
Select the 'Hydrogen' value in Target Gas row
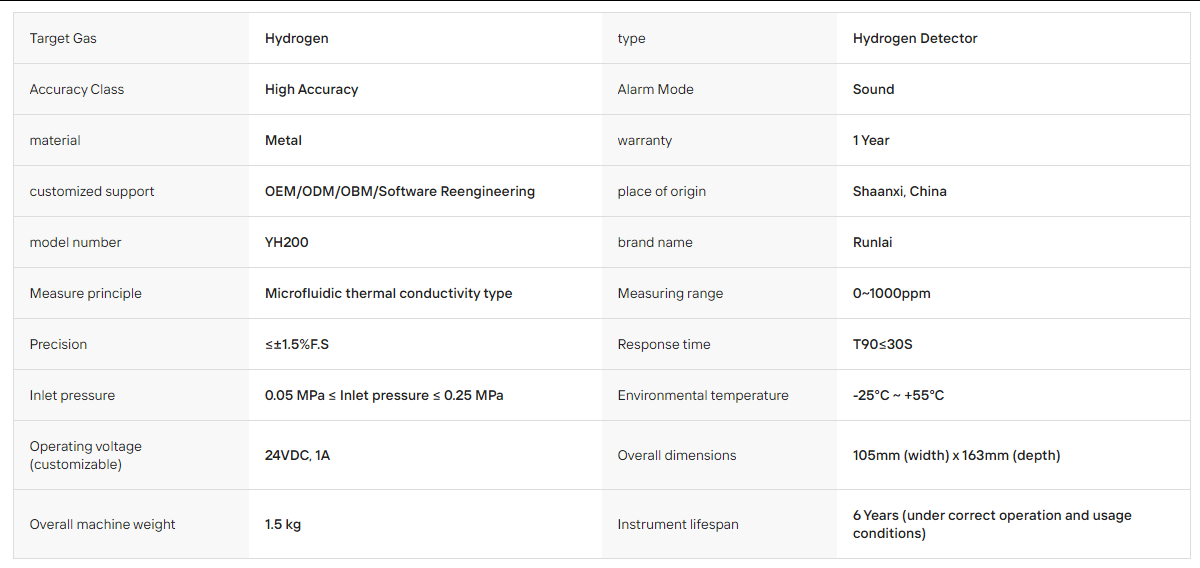pyautogui.click(x=297, y=39)
